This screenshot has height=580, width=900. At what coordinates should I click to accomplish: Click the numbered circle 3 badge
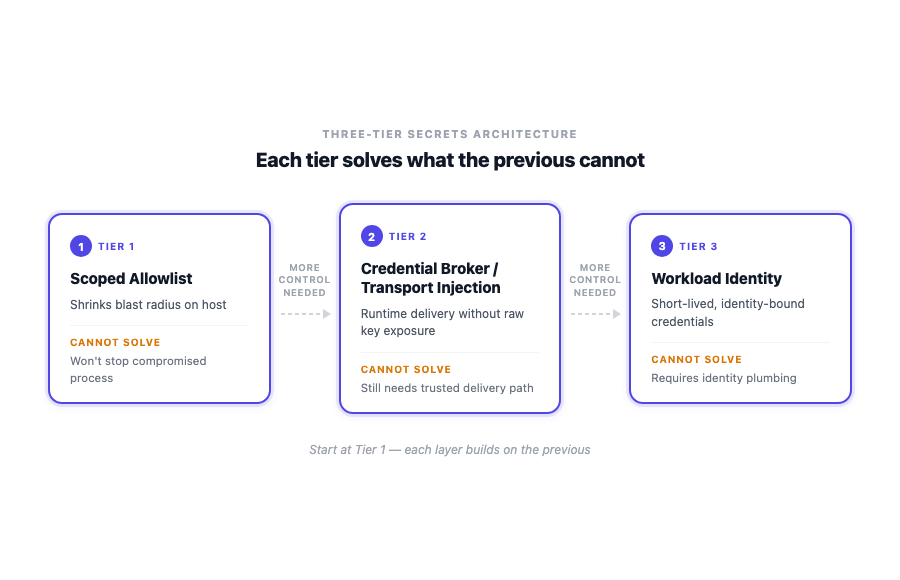pos(662,246)
